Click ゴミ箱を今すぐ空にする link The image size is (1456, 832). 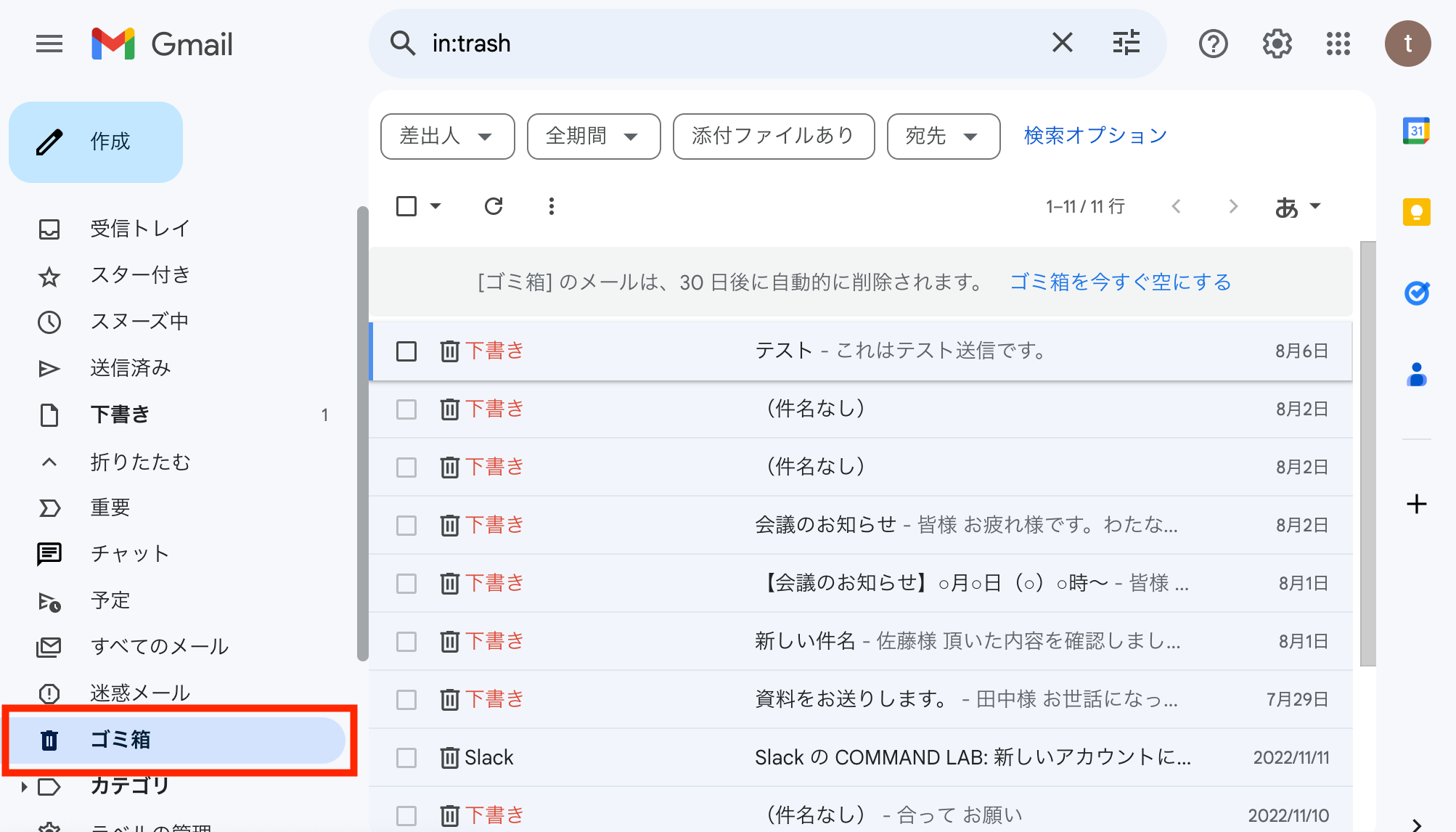(x=1121, y=282)
